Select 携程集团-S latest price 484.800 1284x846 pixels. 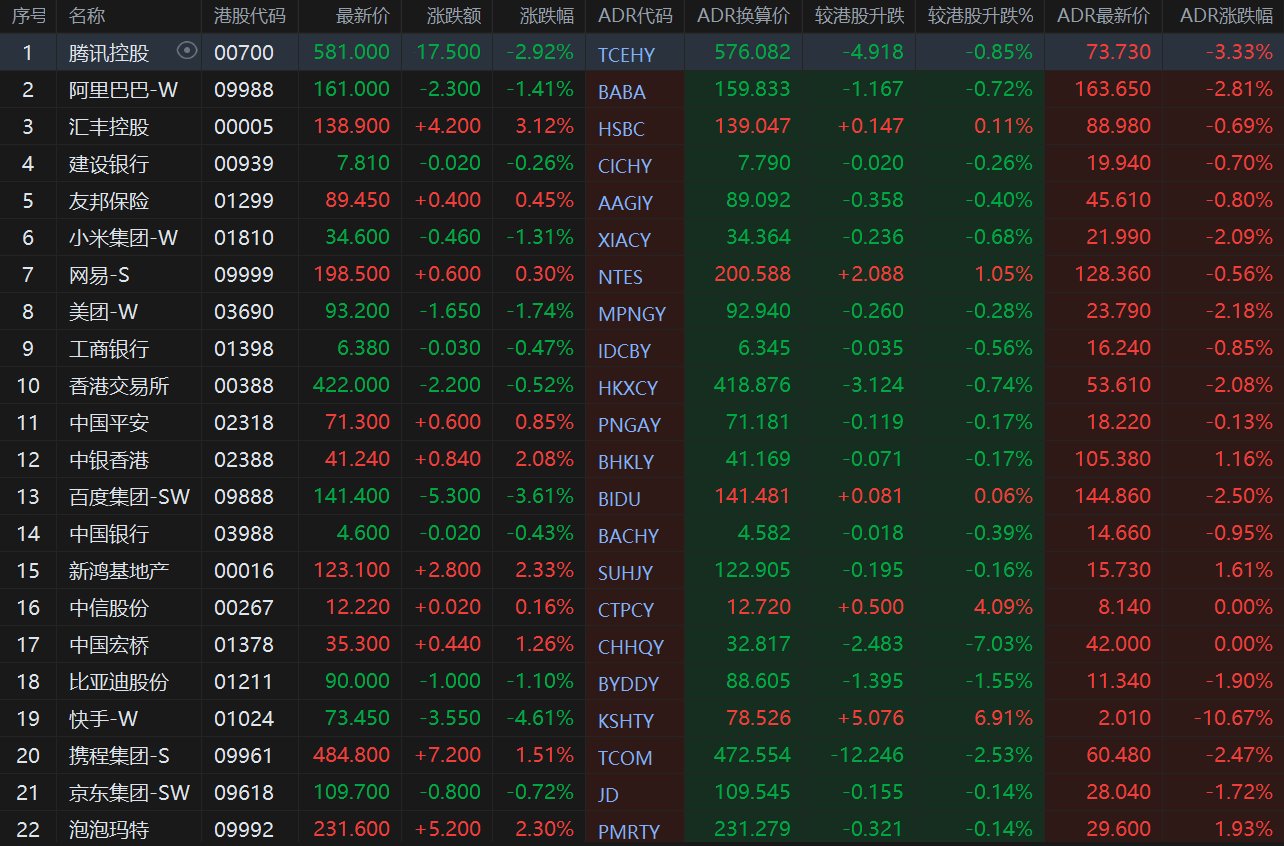[x=351, y=755]
